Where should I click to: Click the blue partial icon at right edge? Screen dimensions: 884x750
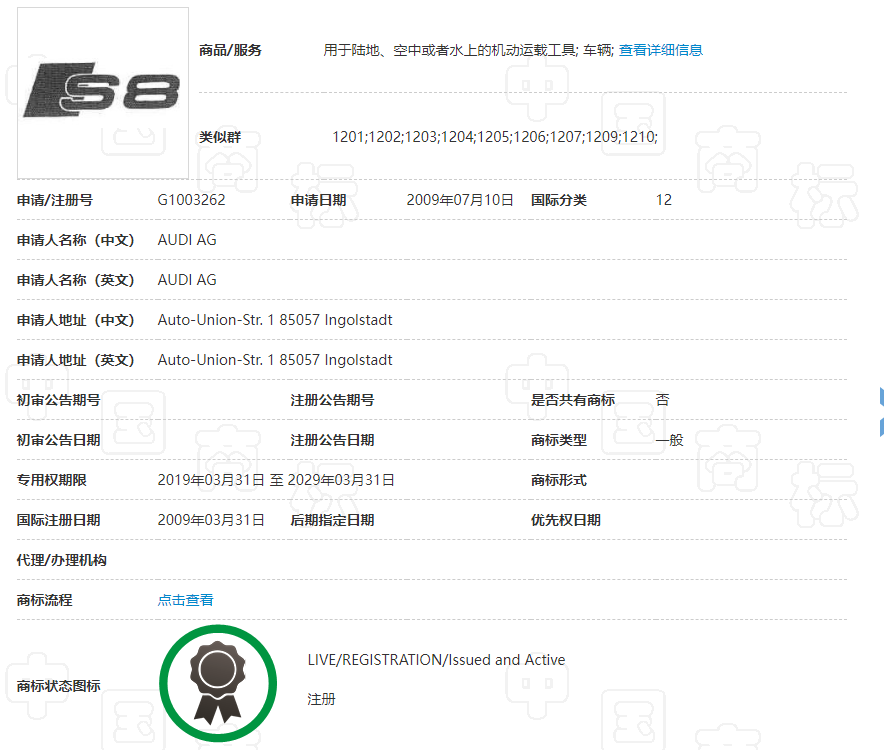[x=881, y=412]
